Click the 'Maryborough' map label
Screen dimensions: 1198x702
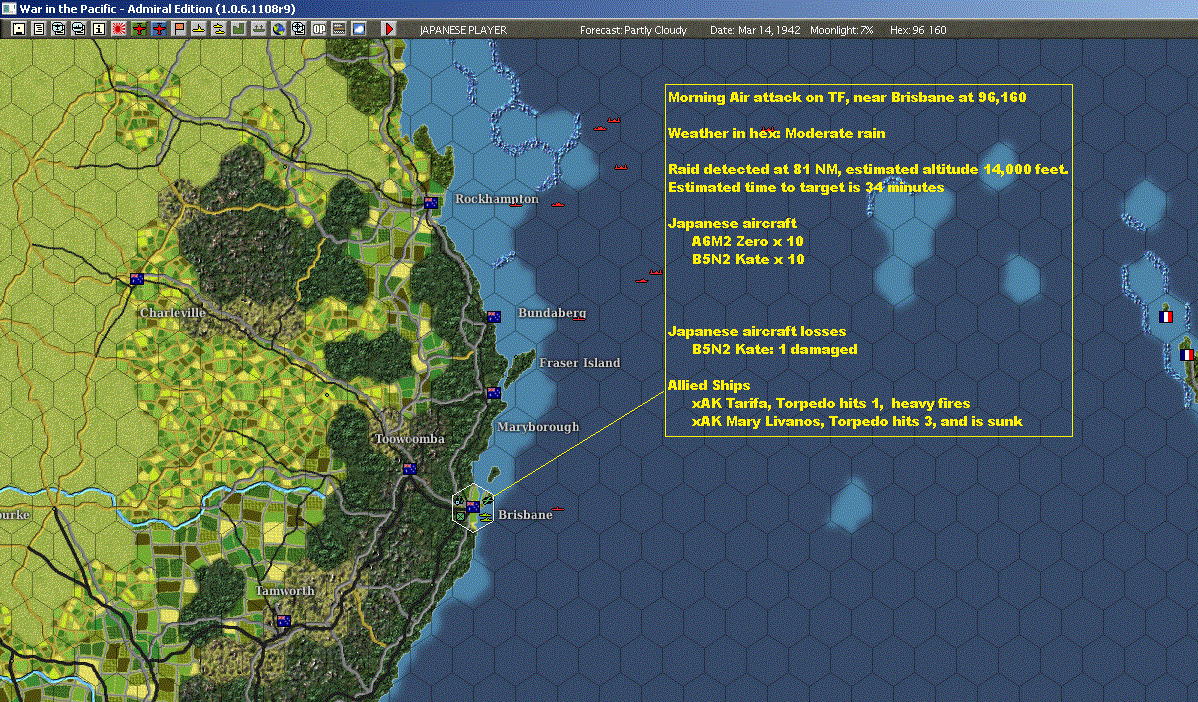tap(538, 426)
